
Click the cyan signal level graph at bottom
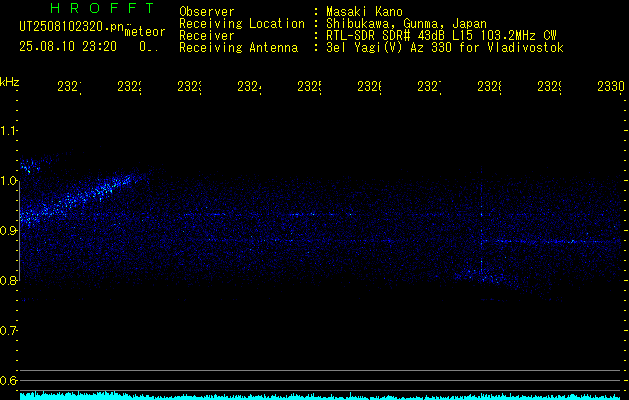[322, 396]
